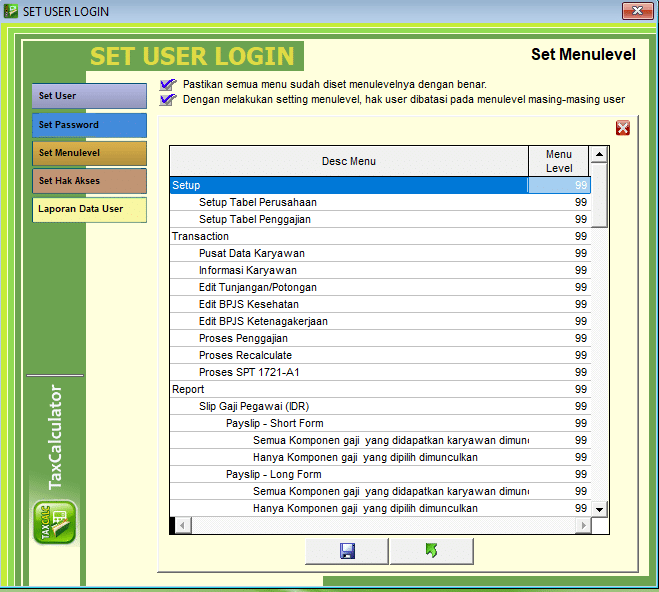Screen dimensions: 659x592
Task: Click the horizontal scrollbar right arrow
Action: point(583,525)
